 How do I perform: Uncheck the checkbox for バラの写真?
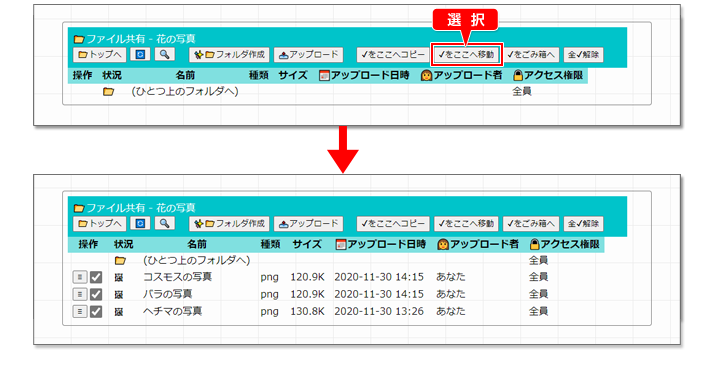(96, 294)
